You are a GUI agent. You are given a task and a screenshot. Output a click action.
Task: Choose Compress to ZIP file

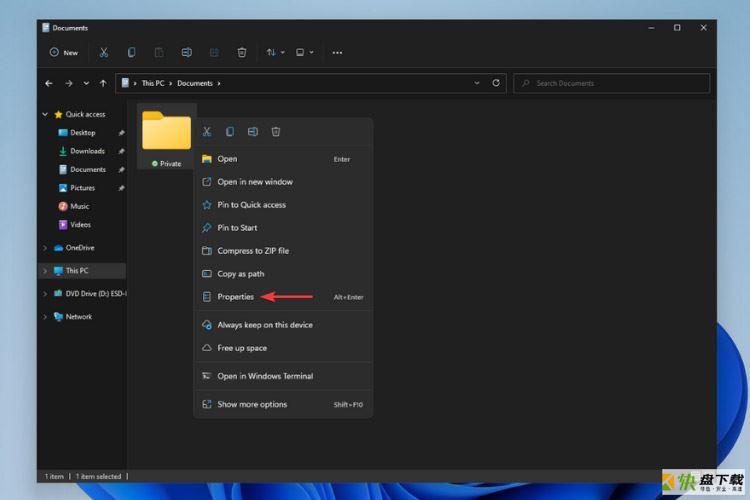283,251
